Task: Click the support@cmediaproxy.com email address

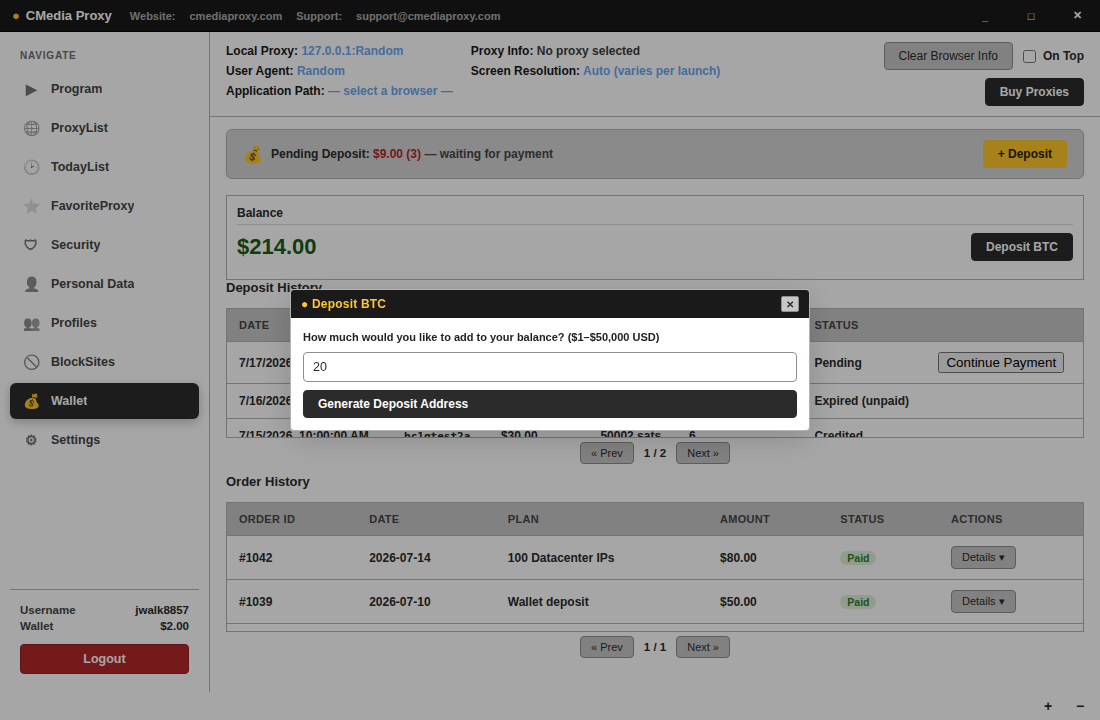Action: (428, 16)
